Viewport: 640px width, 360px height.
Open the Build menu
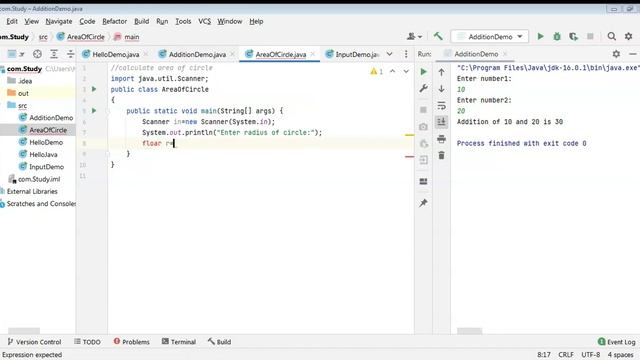pos(142,21)
